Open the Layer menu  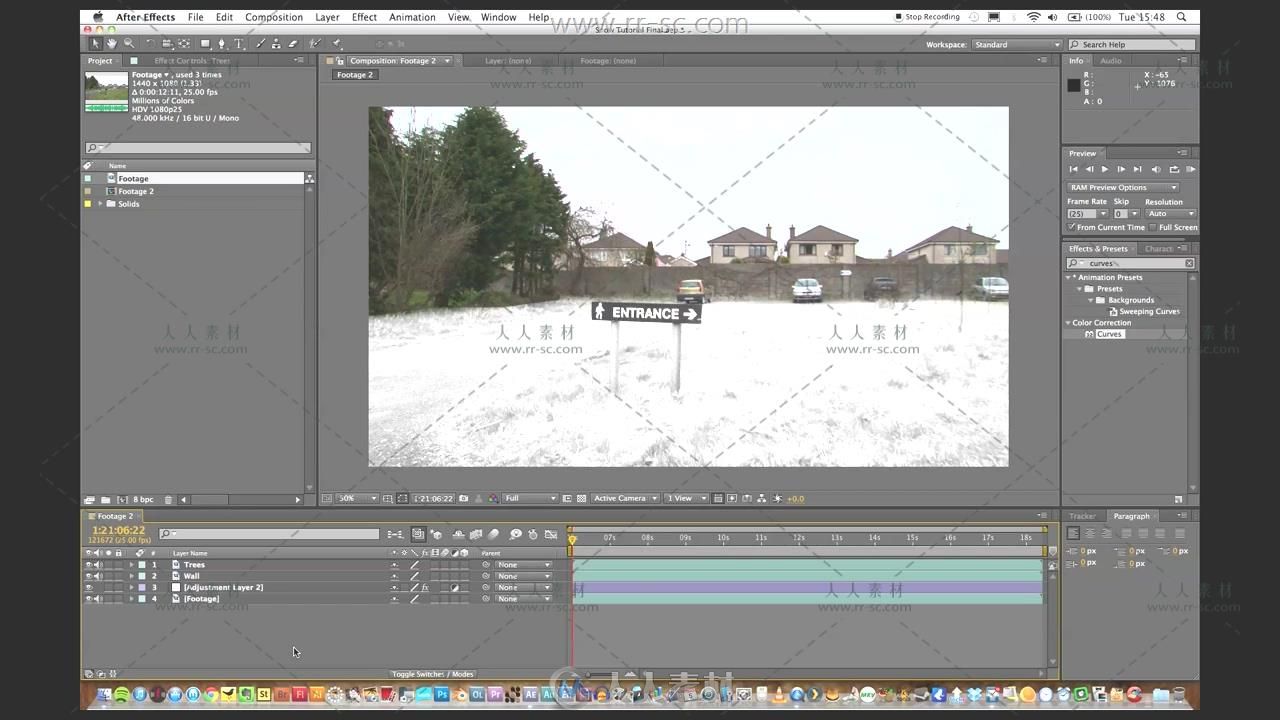(x=327, y=17)
